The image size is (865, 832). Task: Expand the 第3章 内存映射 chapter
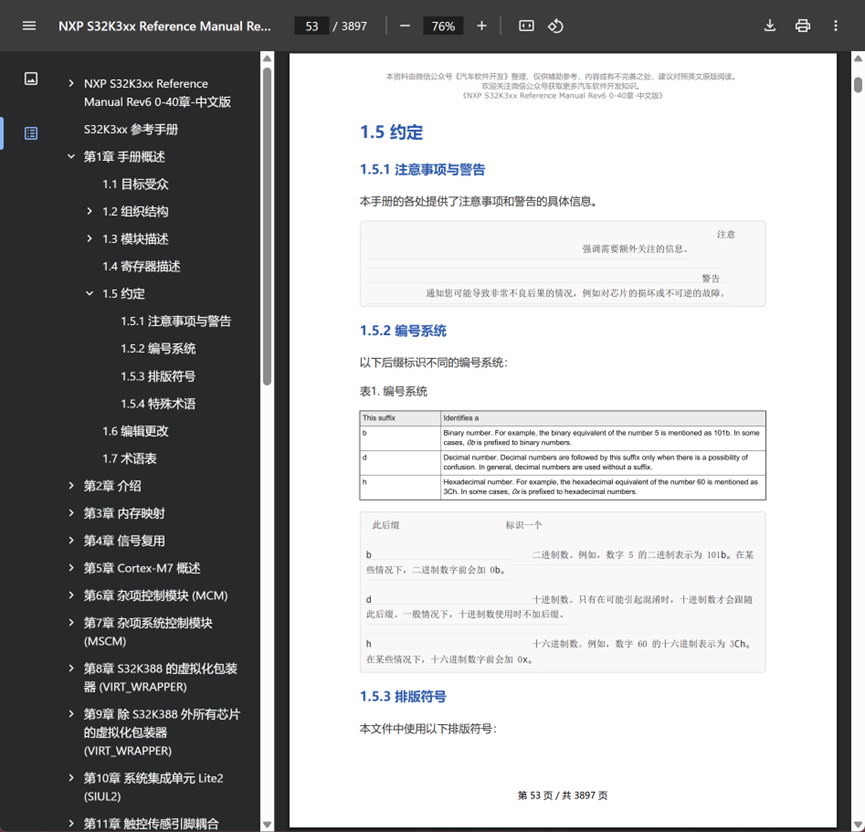[71, 513]
